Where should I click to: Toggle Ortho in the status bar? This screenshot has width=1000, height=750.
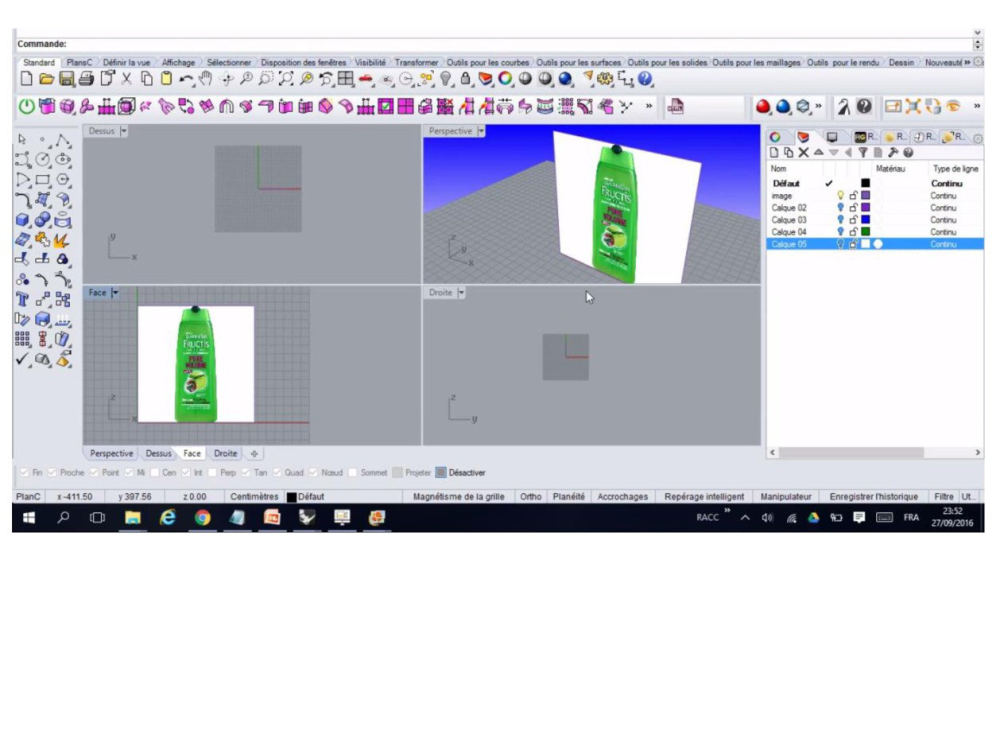(x=531, y=497)
